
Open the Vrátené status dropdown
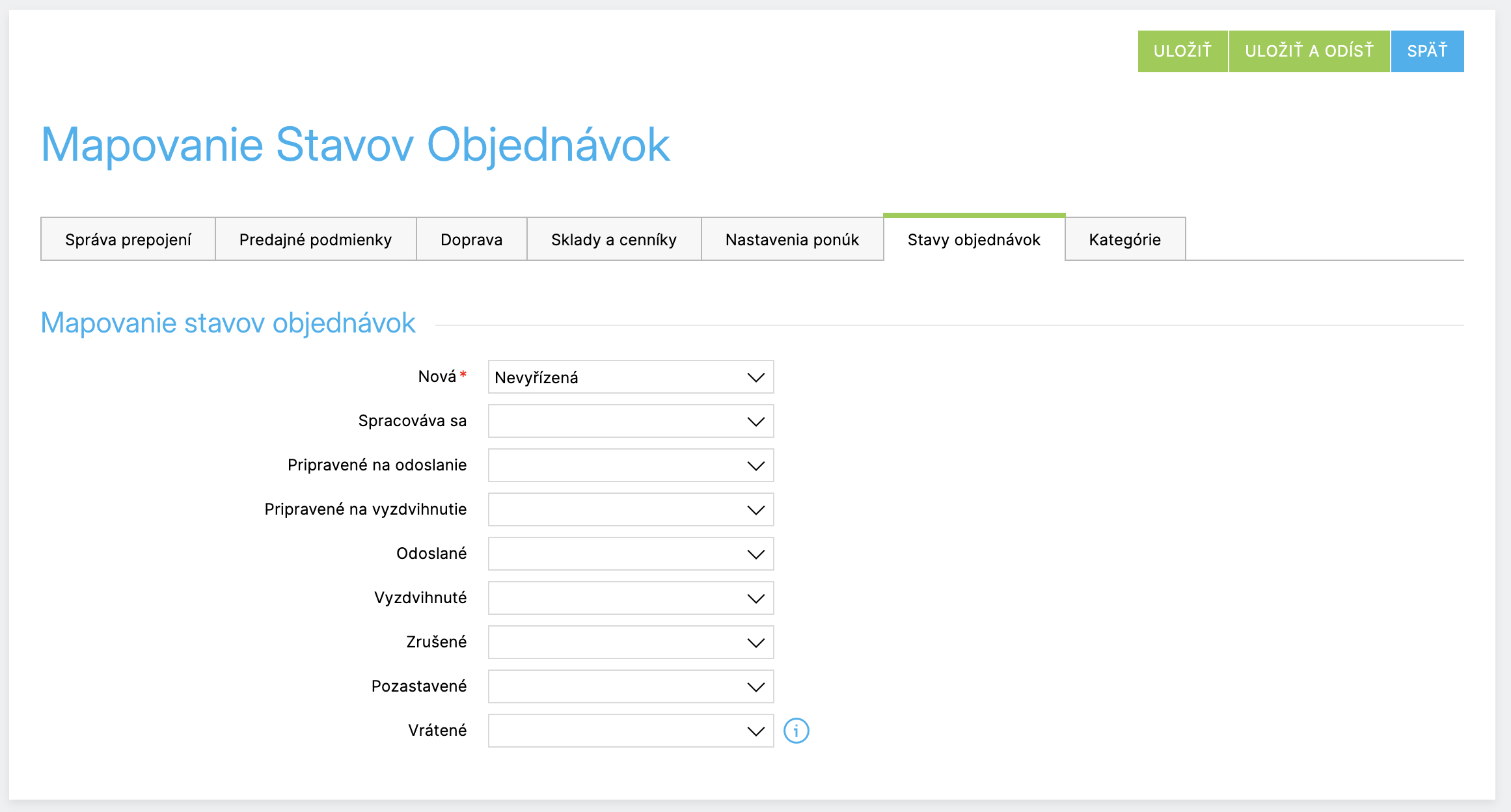(630, 731)
